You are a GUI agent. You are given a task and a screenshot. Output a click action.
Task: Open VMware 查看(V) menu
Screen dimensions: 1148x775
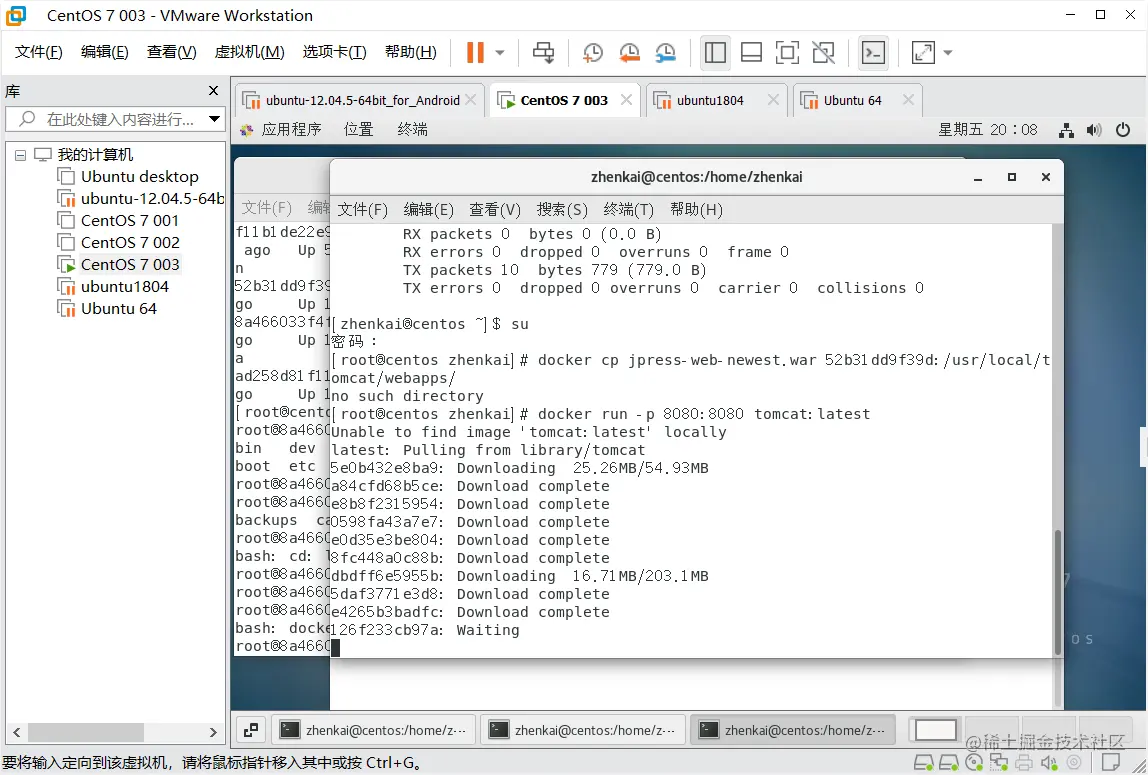(171, 52)
